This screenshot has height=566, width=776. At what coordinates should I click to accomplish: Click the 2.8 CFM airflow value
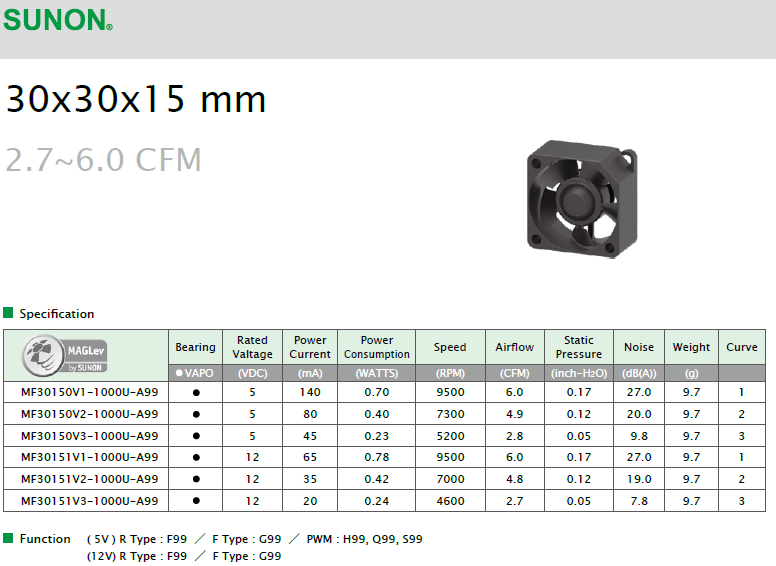tap(515, 436)
